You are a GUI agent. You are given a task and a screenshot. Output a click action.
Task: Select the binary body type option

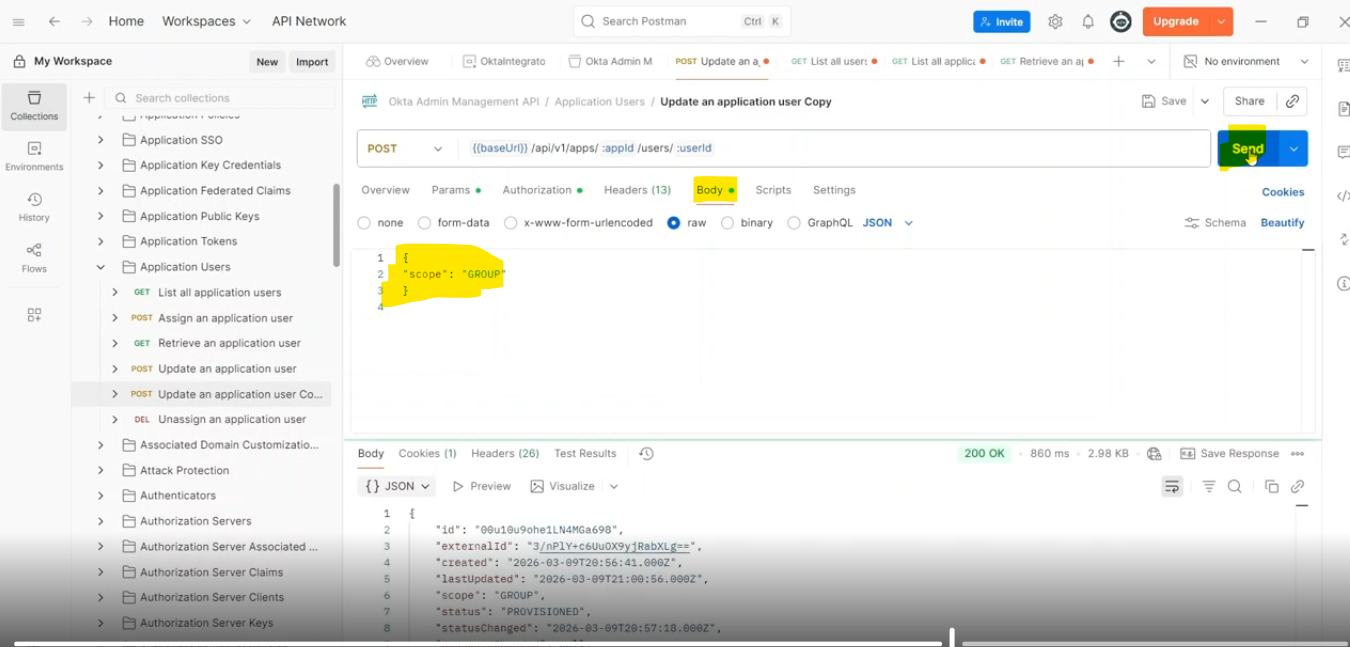point(727,223)
